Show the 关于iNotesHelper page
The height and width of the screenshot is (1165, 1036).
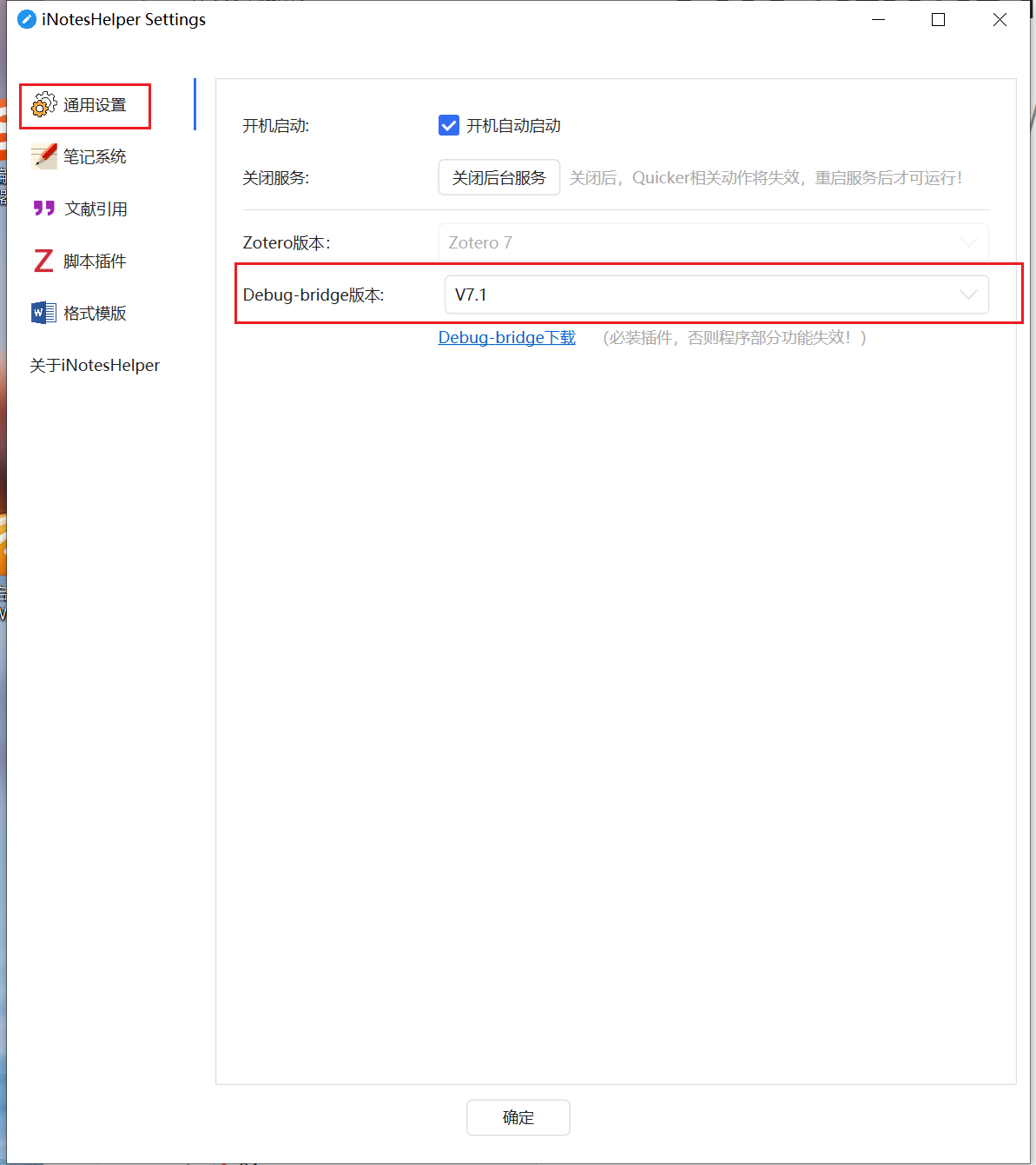(x=95, y=365)
